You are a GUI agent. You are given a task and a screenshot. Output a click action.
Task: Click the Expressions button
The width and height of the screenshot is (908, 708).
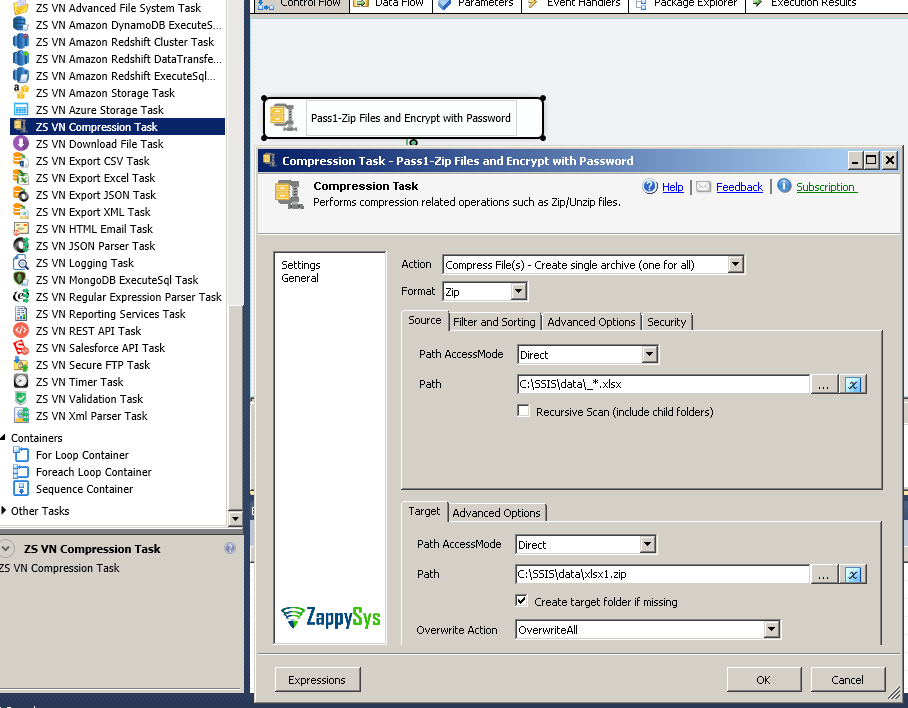point(317,679)
